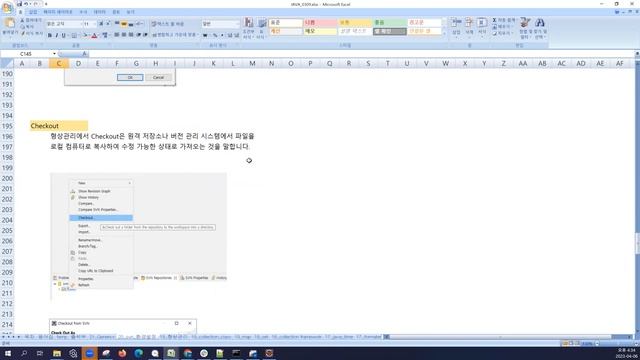The height and width of the screenshot is (360, 640).
Task: Expand the Name Box dropdown arrow
Action: point(54,53)
